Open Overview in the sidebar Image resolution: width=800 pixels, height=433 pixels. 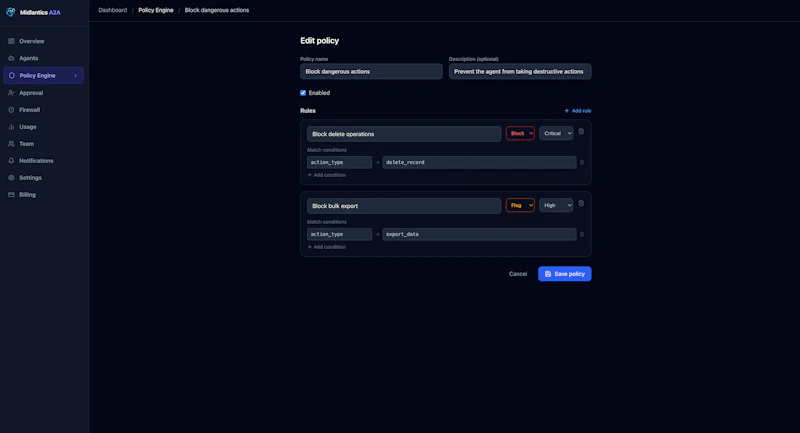(x=43, y=41)
